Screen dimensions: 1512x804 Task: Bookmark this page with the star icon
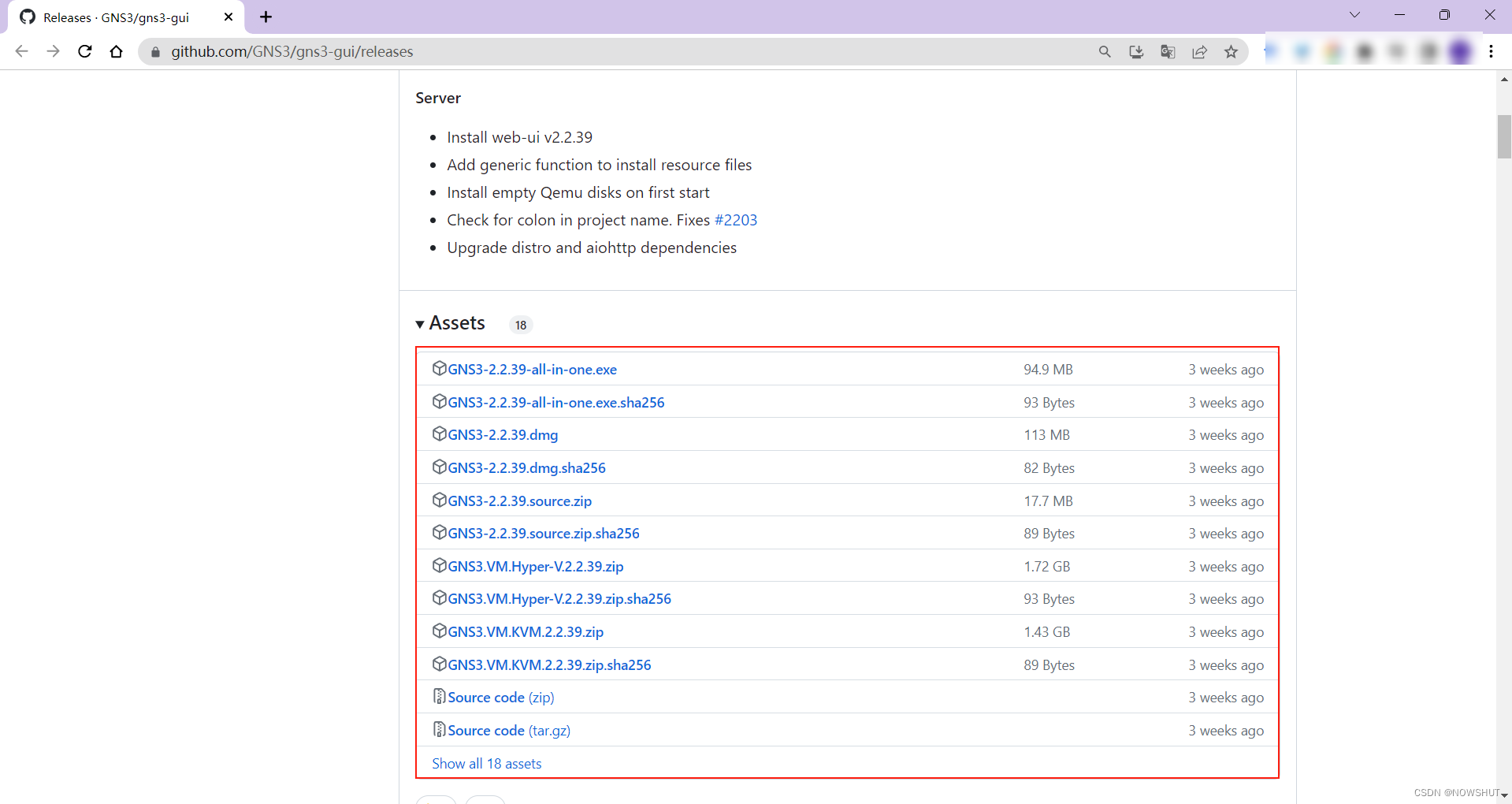coord(1231,52)
